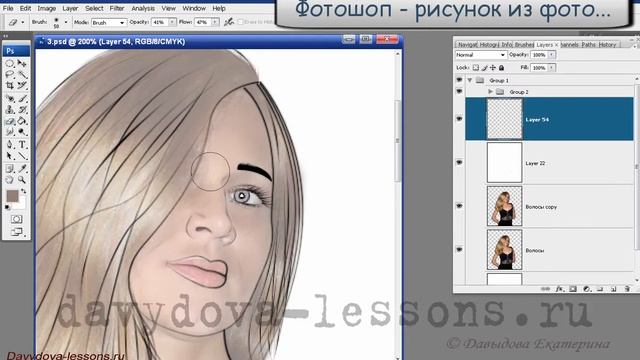
Task: Hide the Волосы copy layer
Action: pos(460,206)
